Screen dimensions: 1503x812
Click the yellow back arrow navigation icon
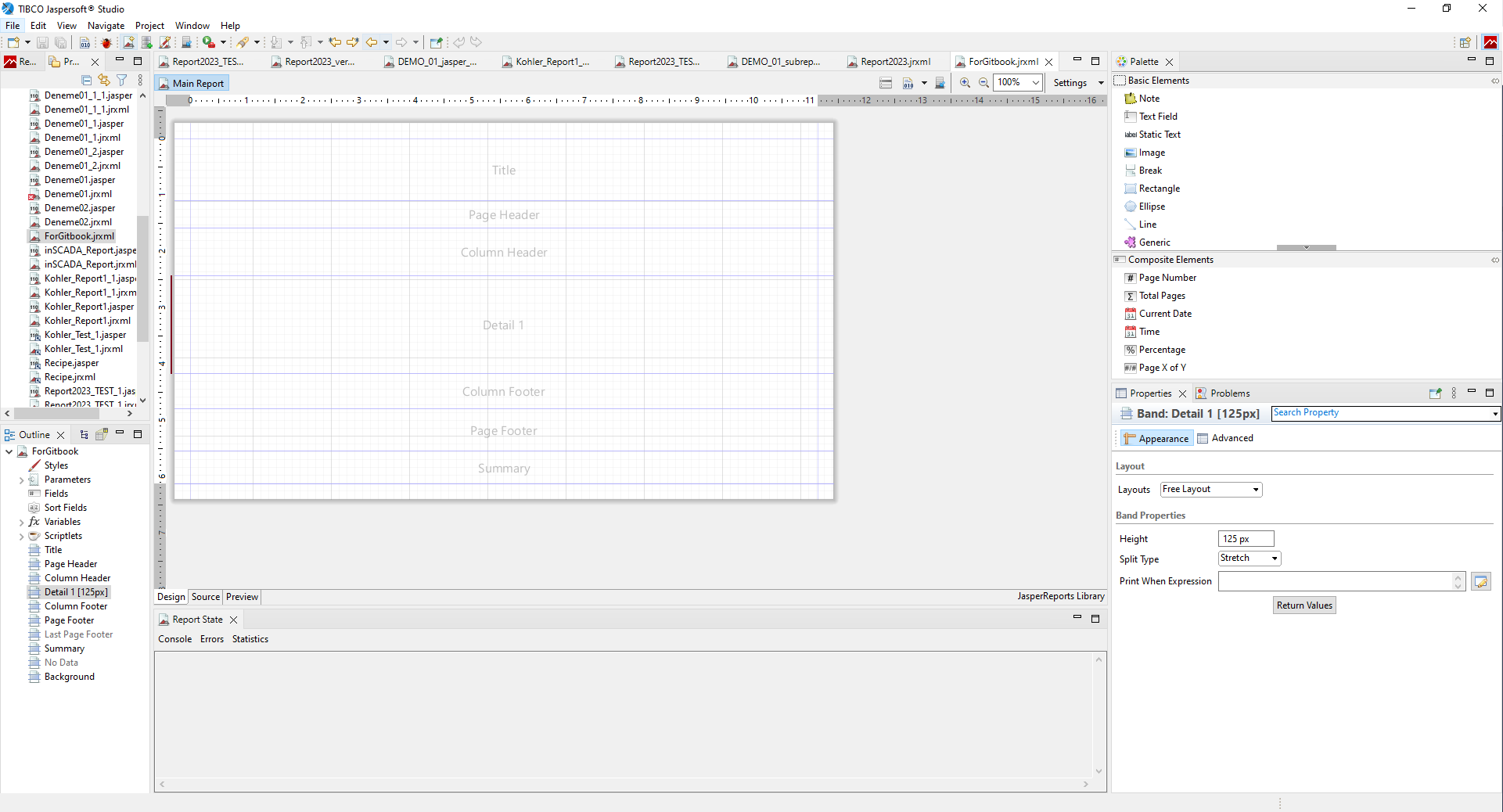coord(372,42)
